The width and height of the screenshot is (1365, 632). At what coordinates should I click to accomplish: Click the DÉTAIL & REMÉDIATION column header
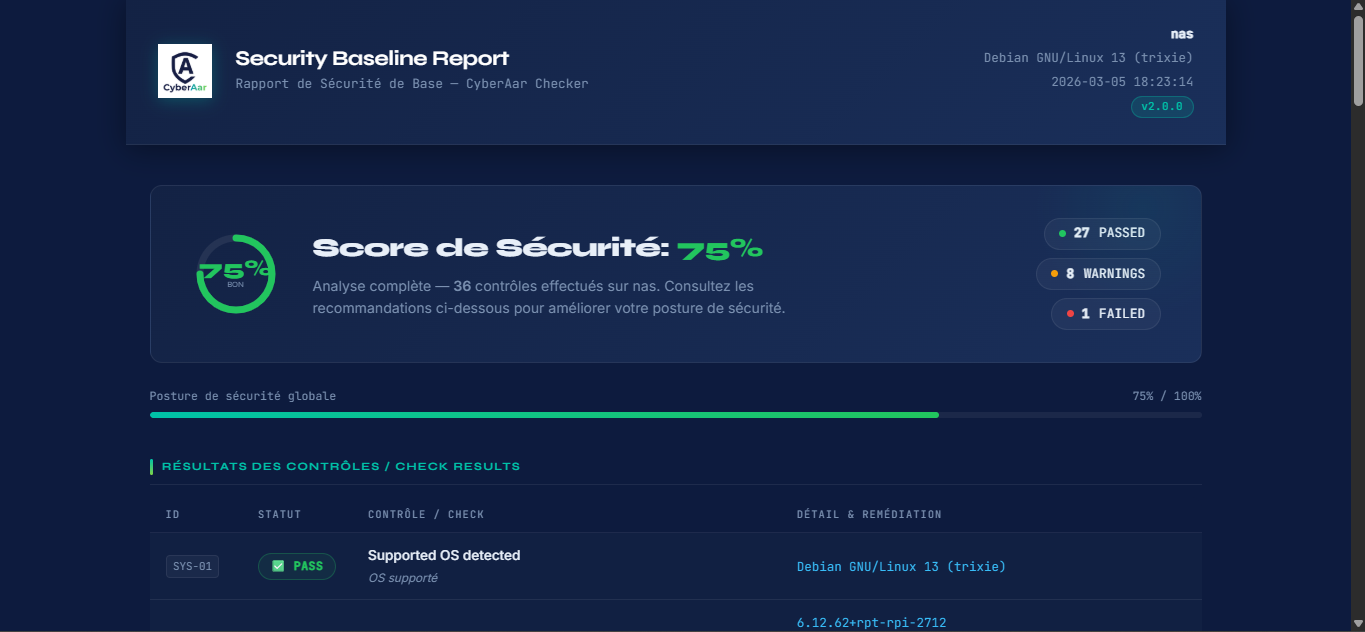coord(868,514)
